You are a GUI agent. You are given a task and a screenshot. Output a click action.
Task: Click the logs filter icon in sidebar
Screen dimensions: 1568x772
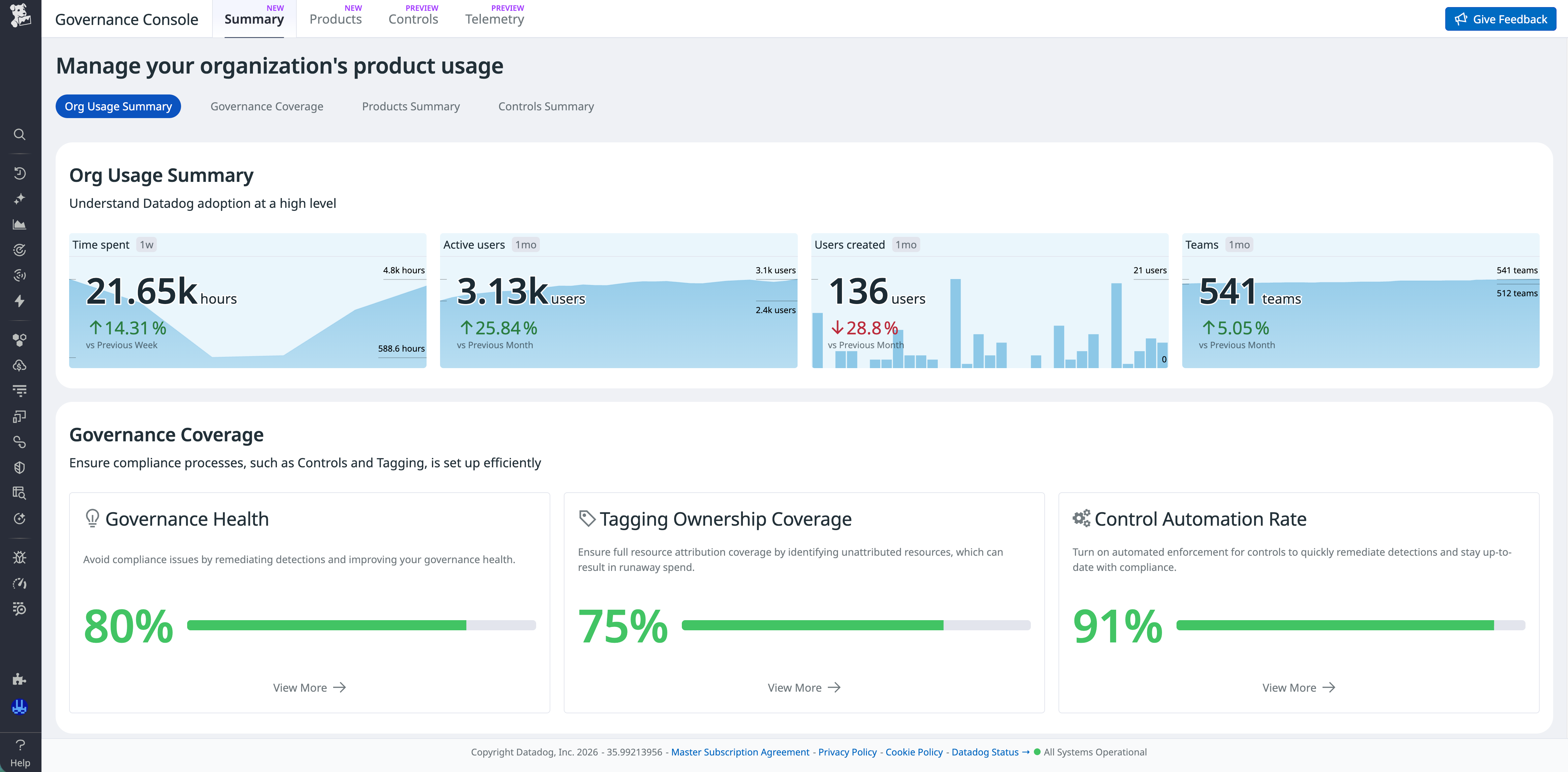pyautogui.click(x=20, y=390)
